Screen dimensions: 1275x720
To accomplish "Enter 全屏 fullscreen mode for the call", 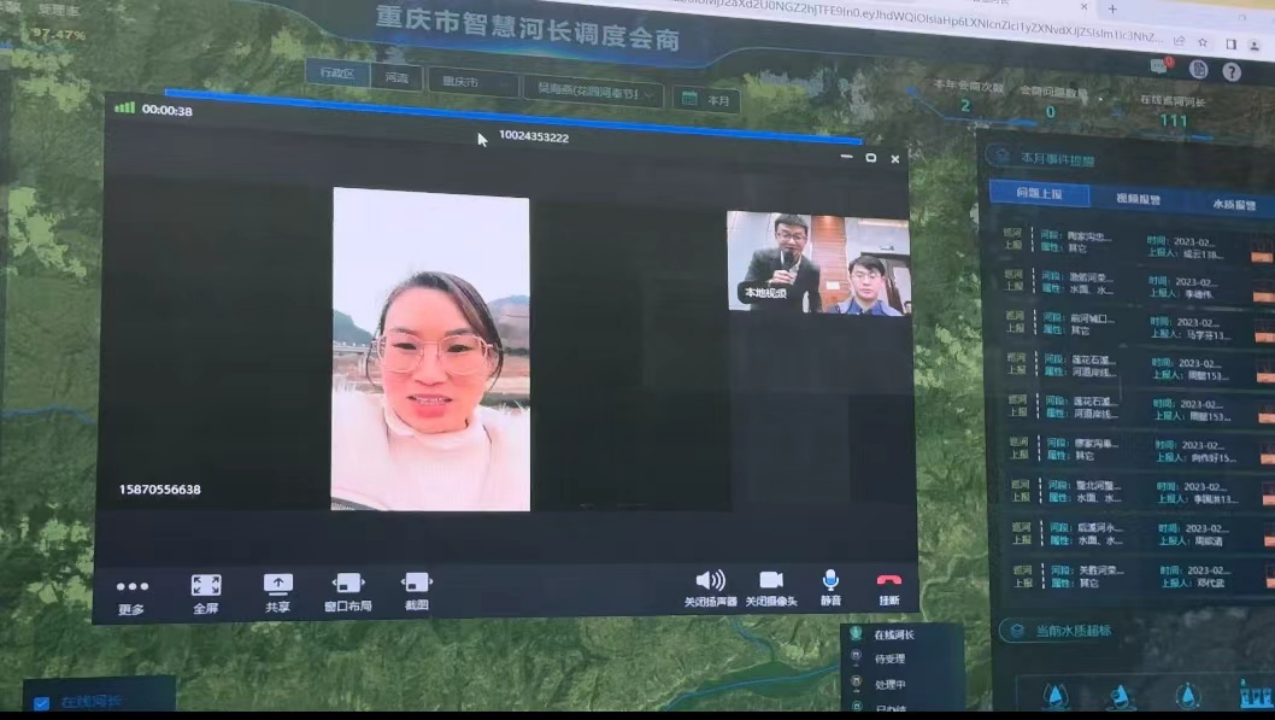I will [206, 586].
